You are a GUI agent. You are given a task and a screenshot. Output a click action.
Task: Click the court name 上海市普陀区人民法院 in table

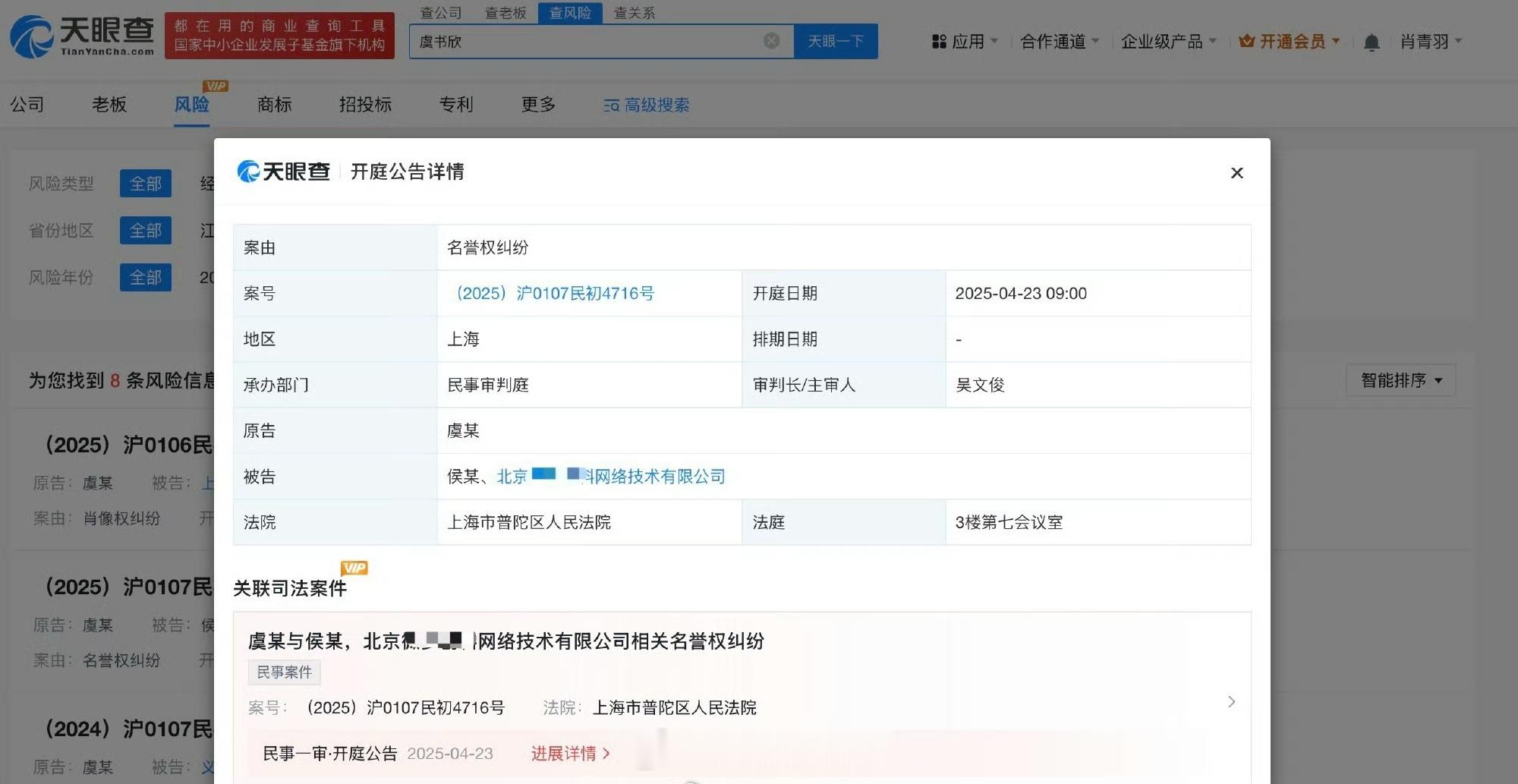tap(529, 523)
